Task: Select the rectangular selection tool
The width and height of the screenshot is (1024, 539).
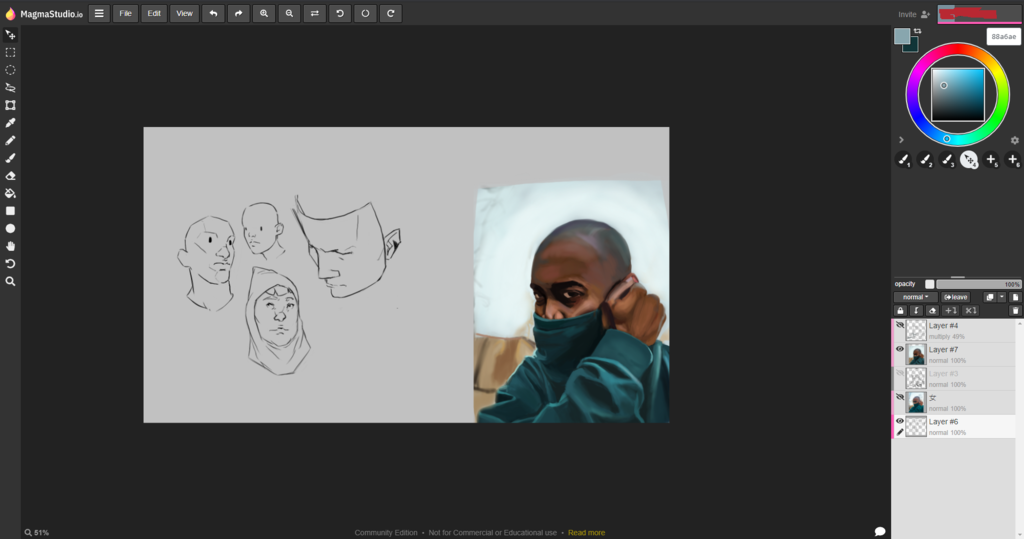Action: (10, 52)
